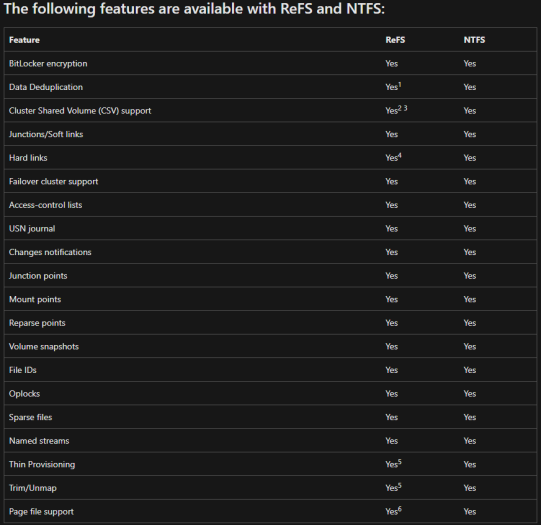Viewport: 541px width, 525px height.
Task: Click the NTFS Yes for Page file support
Action: pyautogui.click(x=470, y=512)
